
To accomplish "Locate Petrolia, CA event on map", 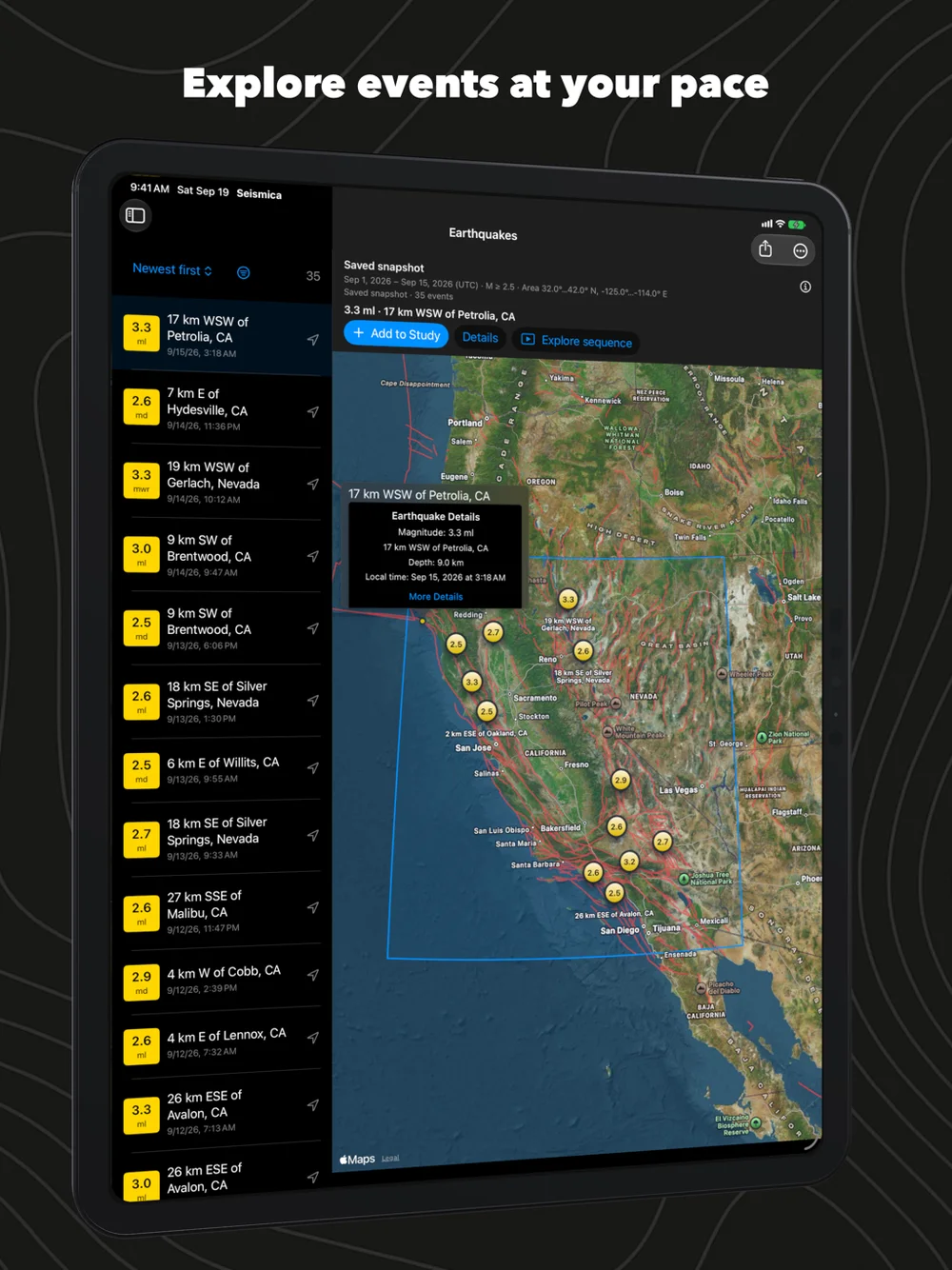I will (x=312, y=340).
